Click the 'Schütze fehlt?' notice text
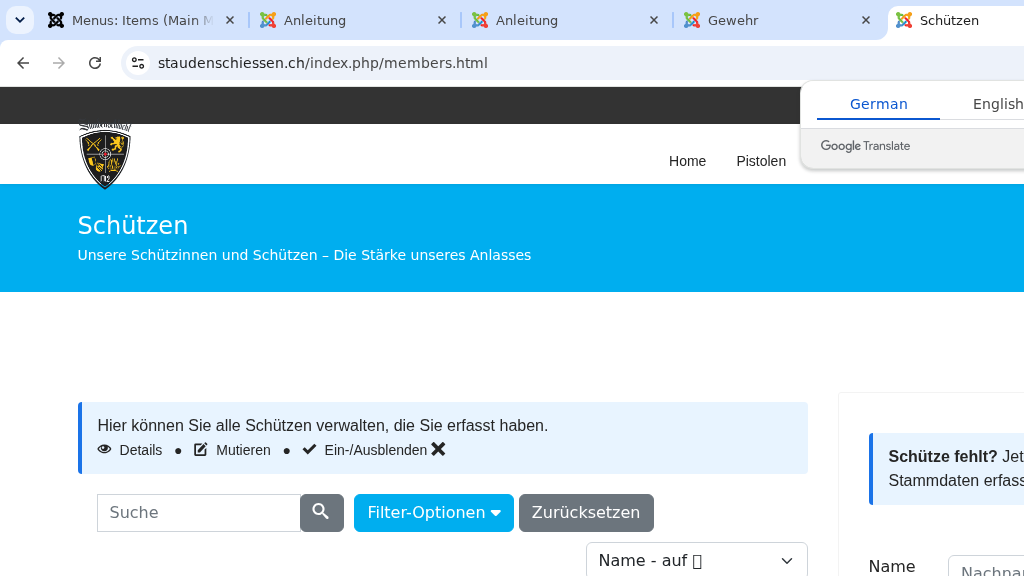The width and height of the screenshot is (1024, 576). point(942,456)
